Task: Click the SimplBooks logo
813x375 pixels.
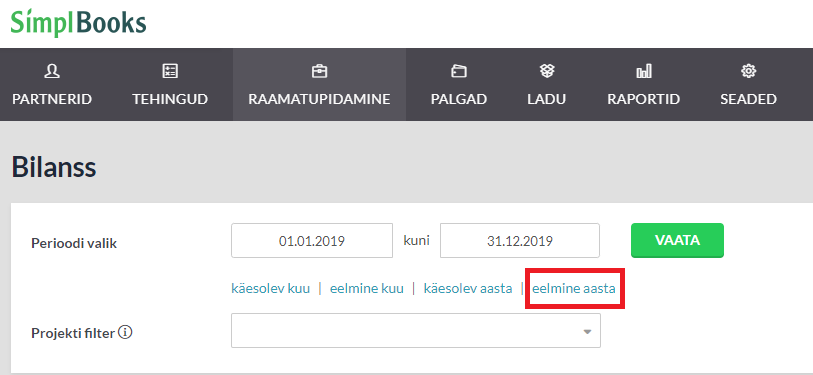Action: pos(78,22)
